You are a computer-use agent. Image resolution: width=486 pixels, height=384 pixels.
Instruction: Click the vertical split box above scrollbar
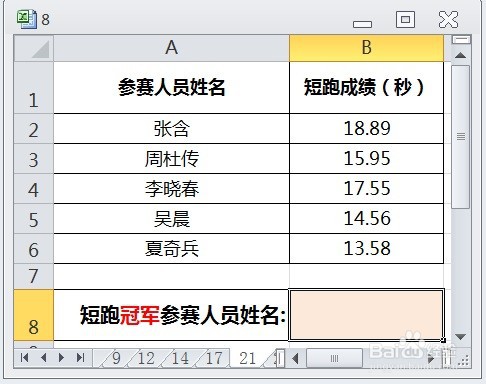coord(461,40)
